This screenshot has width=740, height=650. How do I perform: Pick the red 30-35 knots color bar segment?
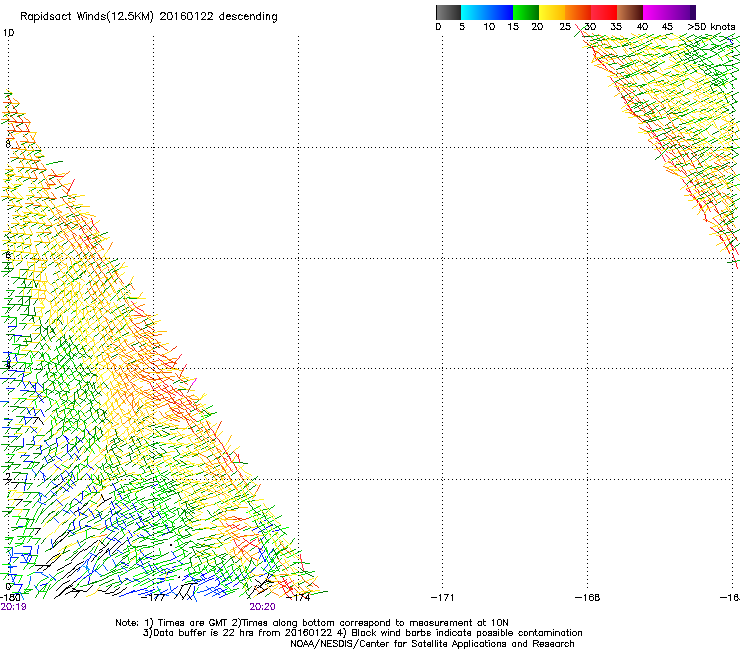pyautogui.click(x=604, y=12)
